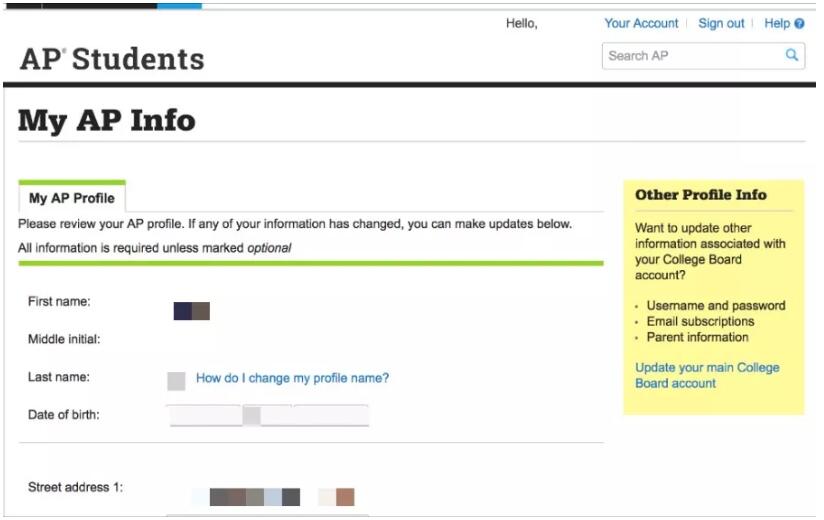
Task: Click the Middle initial label
Action: pyautogui.click(x=64, y=339)
